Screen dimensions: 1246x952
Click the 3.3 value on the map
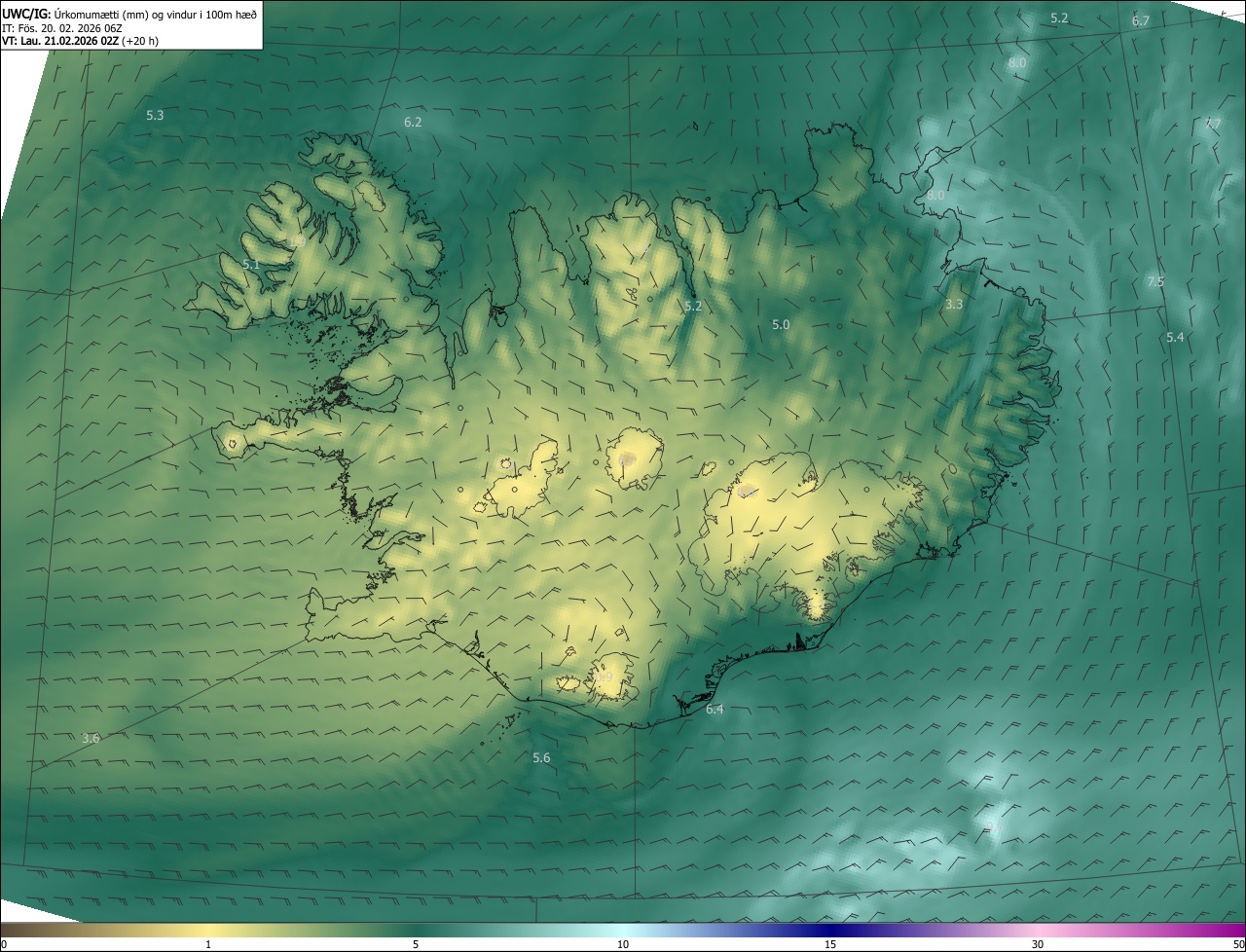954,304
